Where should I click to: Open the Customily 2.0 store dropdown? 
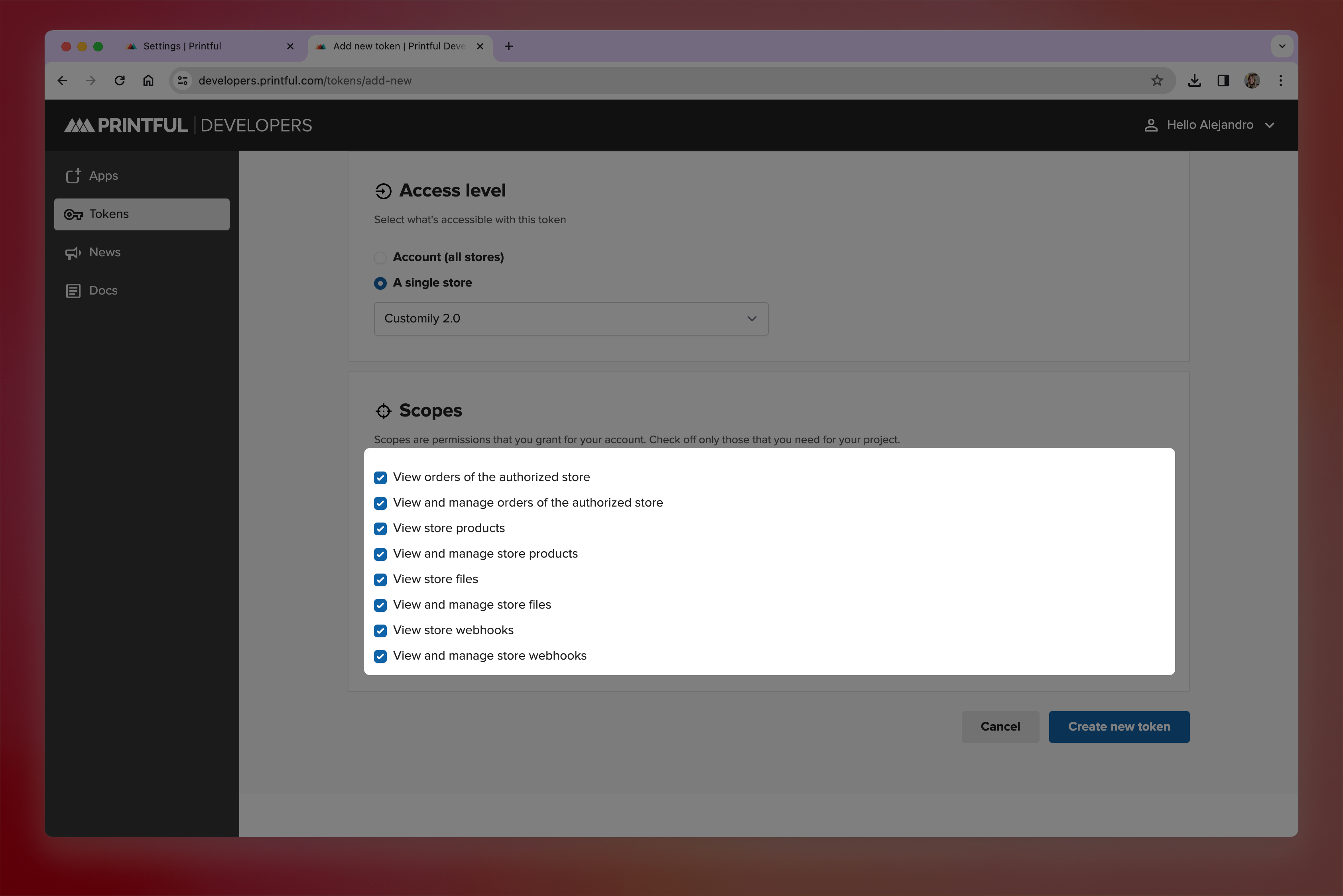coord(571,319)
